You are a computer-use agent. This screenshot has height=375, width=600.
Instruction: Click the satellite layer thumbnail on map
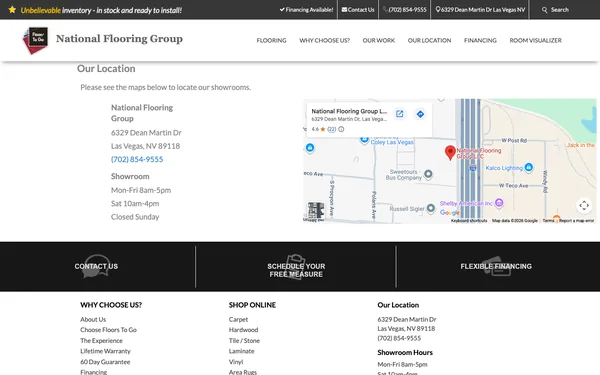[316, 210]
